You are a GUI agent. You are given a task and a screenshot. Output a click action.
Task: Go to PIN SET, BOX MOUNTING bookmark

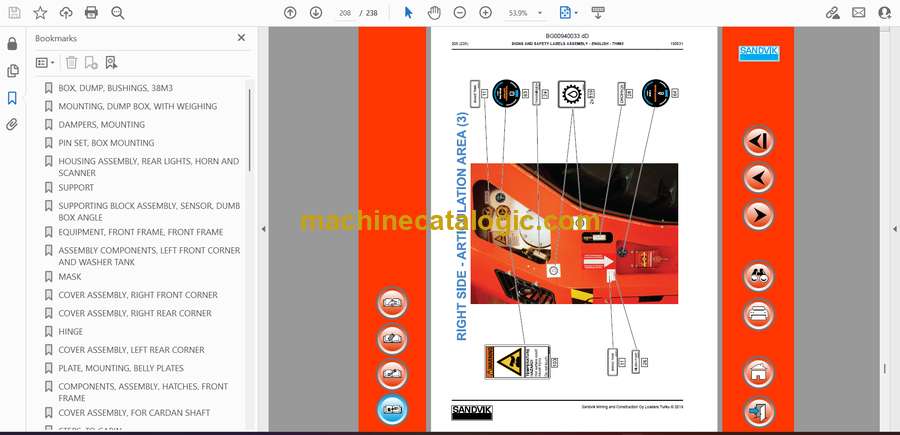pos(106,143)
